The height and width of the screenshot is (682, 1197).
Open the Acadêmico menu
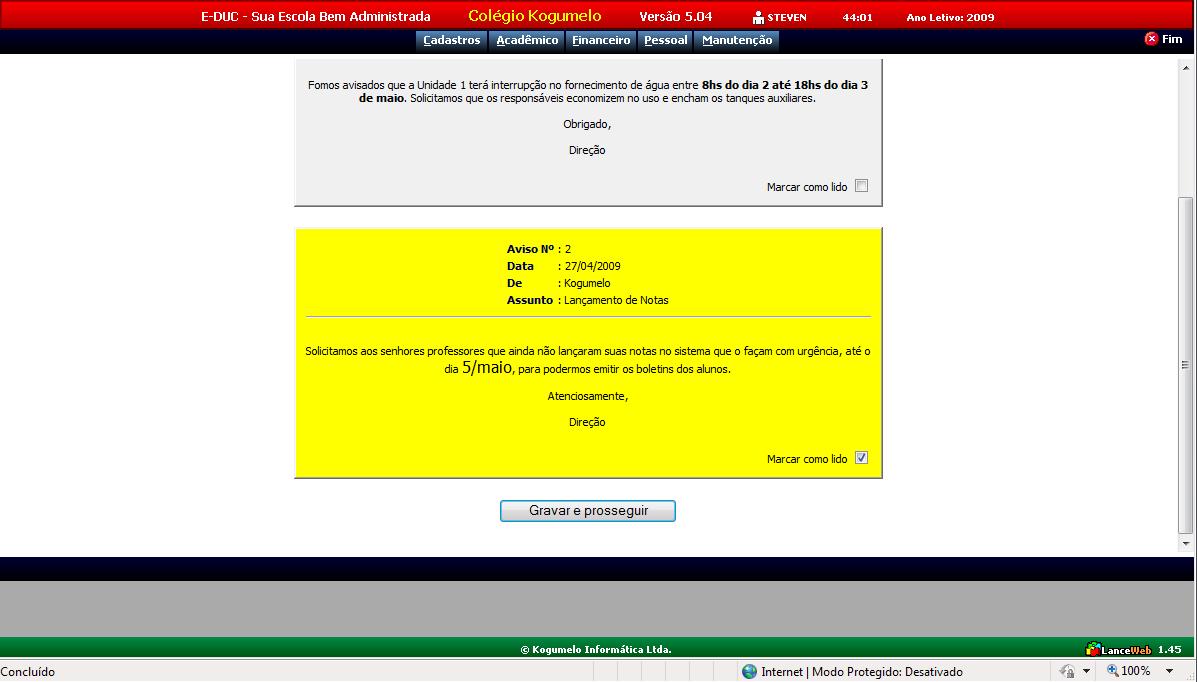(527, 40)
